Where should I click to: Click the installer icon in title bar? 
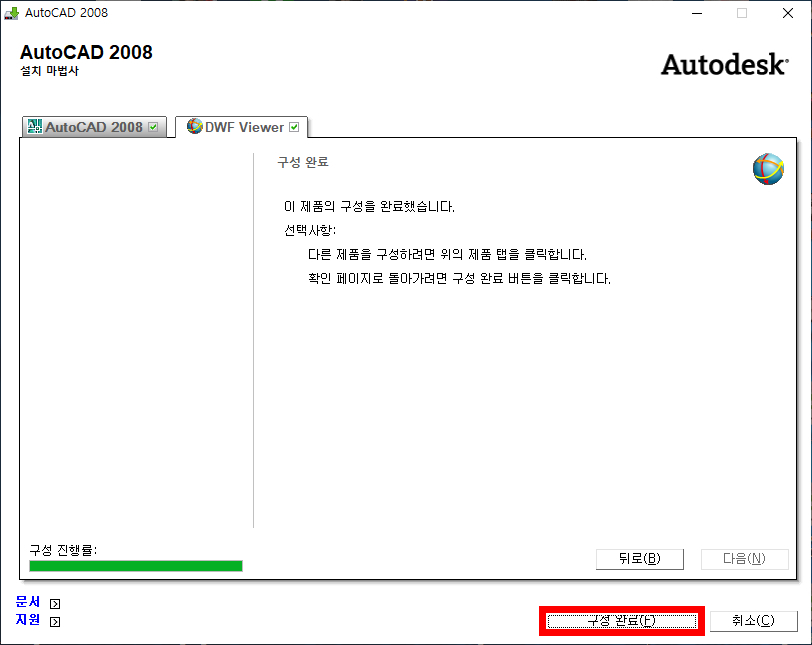click(x=11, y=13)
